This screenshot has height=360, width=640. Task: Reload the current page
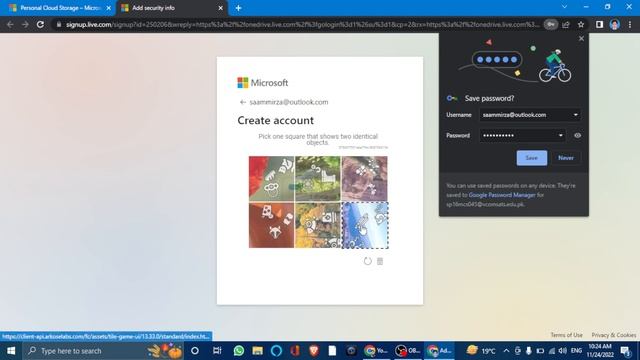click(x=40, y=24)
